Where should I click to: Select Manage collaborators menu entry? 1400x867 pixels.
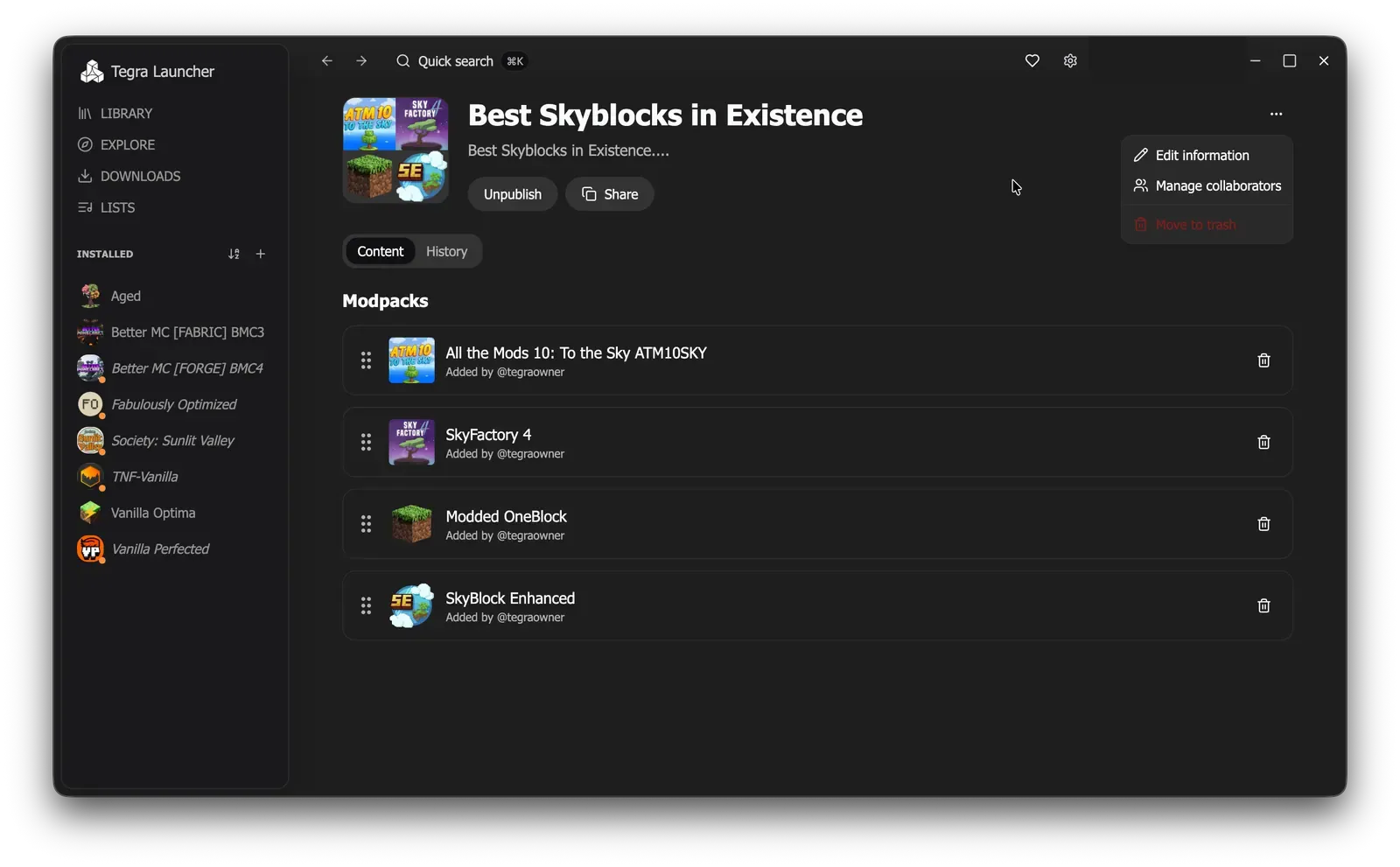[1207, 185]
